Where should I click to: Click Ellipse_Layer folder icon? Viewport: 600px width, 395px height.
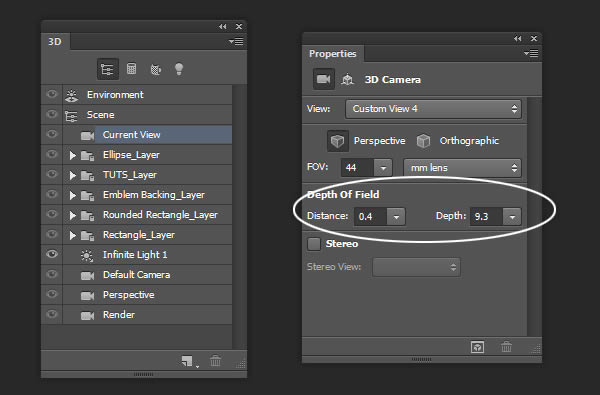(88, 155)
